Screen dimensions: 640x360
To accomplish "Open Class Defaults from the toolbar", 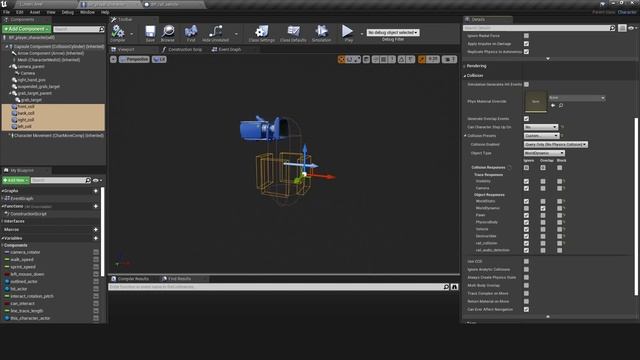I will [x=293, y=31].
